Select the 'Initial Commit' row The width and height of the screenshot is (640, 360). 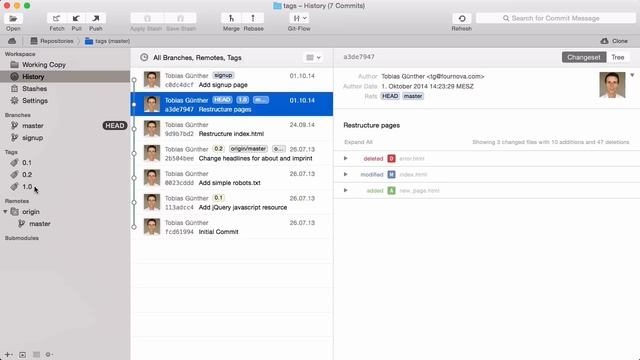[231, 227]
